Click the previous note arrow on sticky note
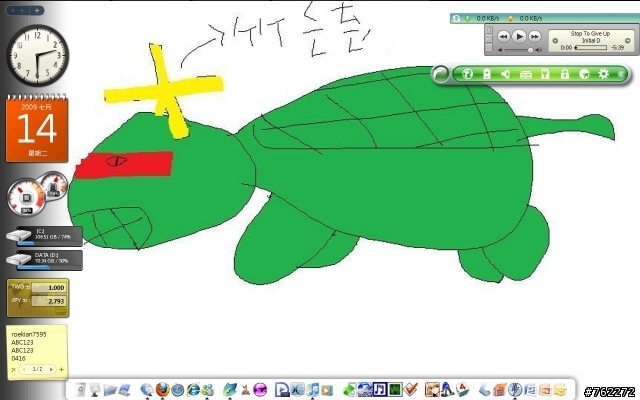The width and height of the screenshot is (640, 400). (x=24, y=369)
